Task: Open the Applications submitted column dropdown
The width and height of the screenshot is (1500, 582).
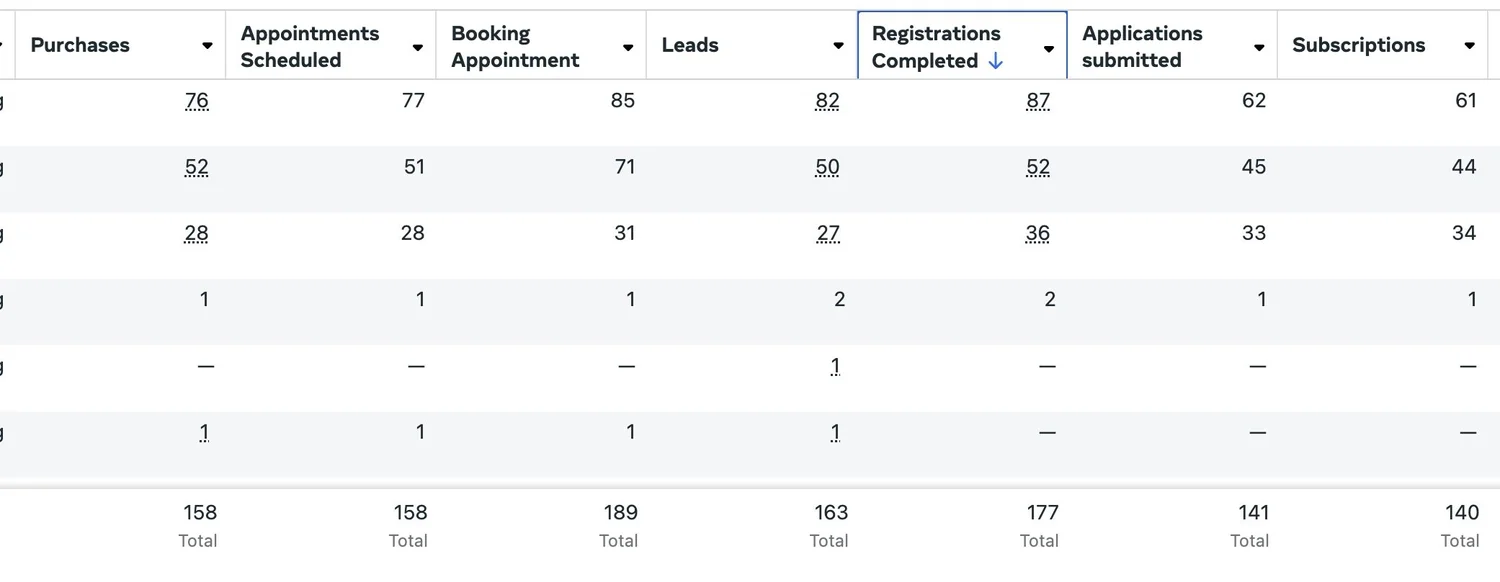Action: point(1258,45)
